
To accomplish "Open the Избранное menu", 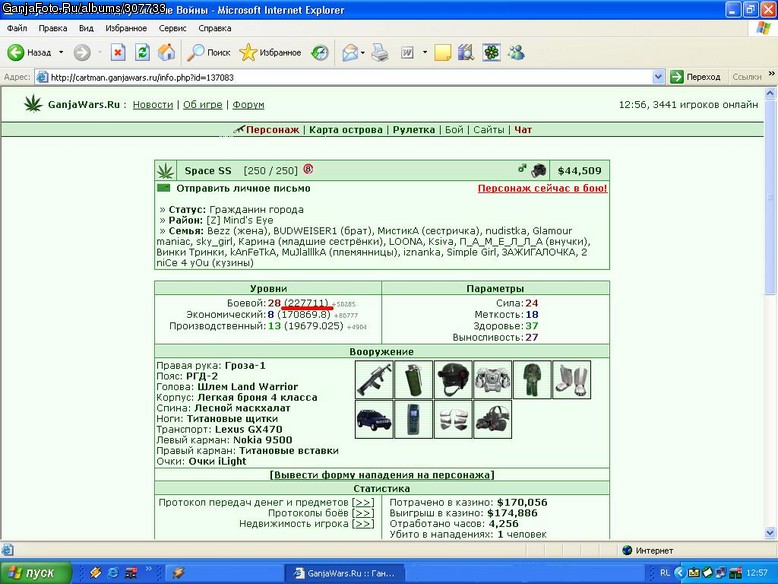I will (126, 28).
